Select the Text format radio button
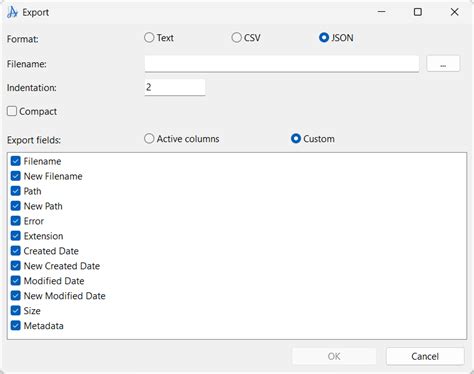Image resolution: width=474 pixels, height=374 pixels. pos(149,37)
